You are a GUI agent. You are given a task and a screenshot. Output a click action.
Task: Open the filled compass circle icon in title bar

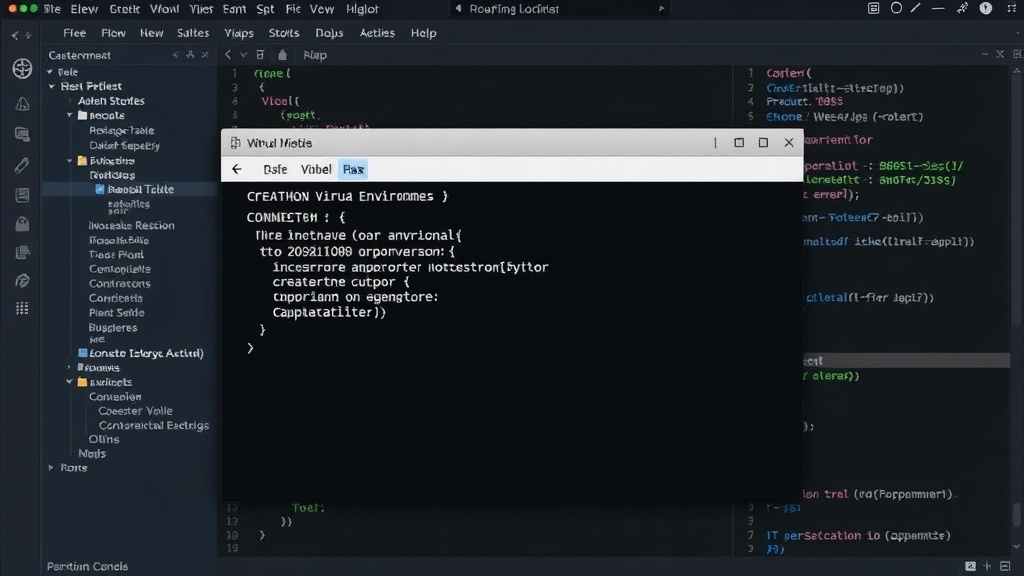(x=985, y=8)
